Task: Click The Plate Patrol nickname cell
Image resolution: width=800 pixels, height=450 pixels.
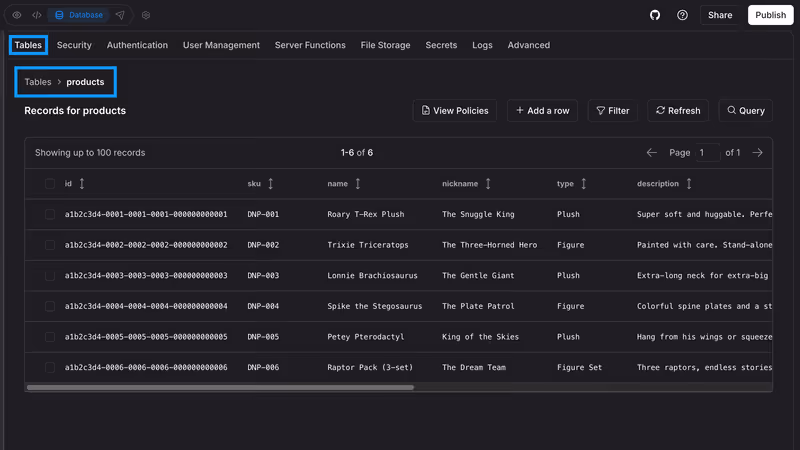Action: point(478,306)
